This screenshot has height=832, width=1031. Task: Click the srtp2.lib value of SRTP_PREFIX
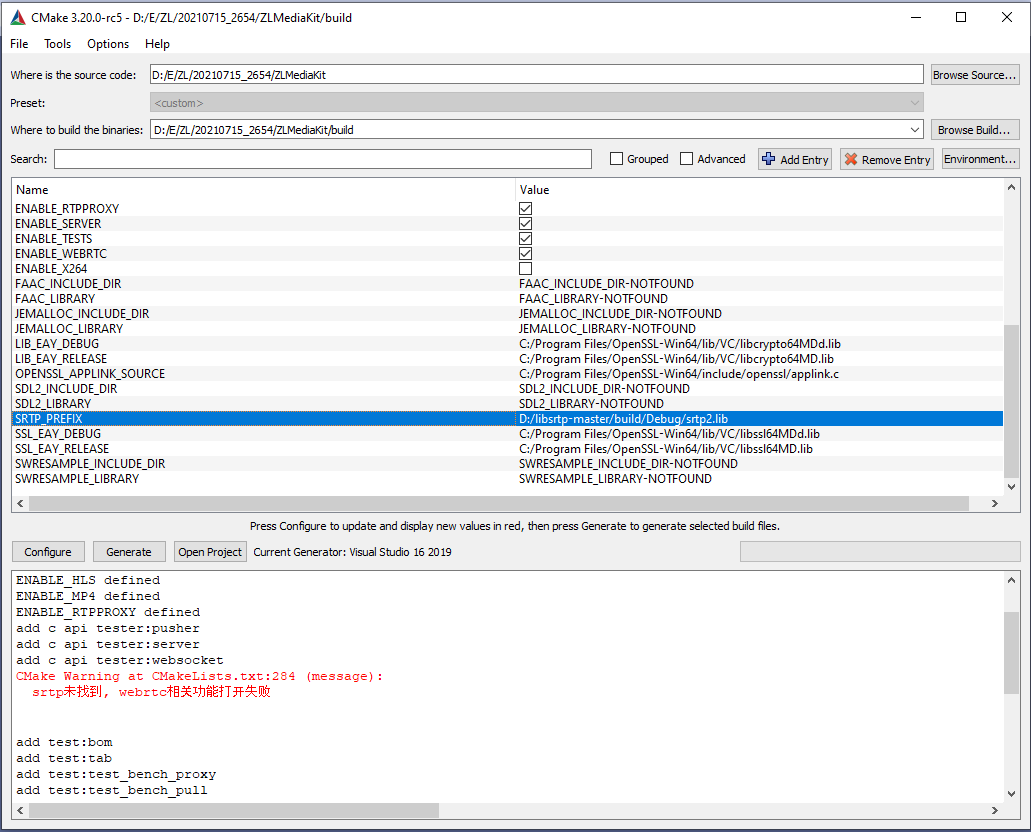coord(623,419)
